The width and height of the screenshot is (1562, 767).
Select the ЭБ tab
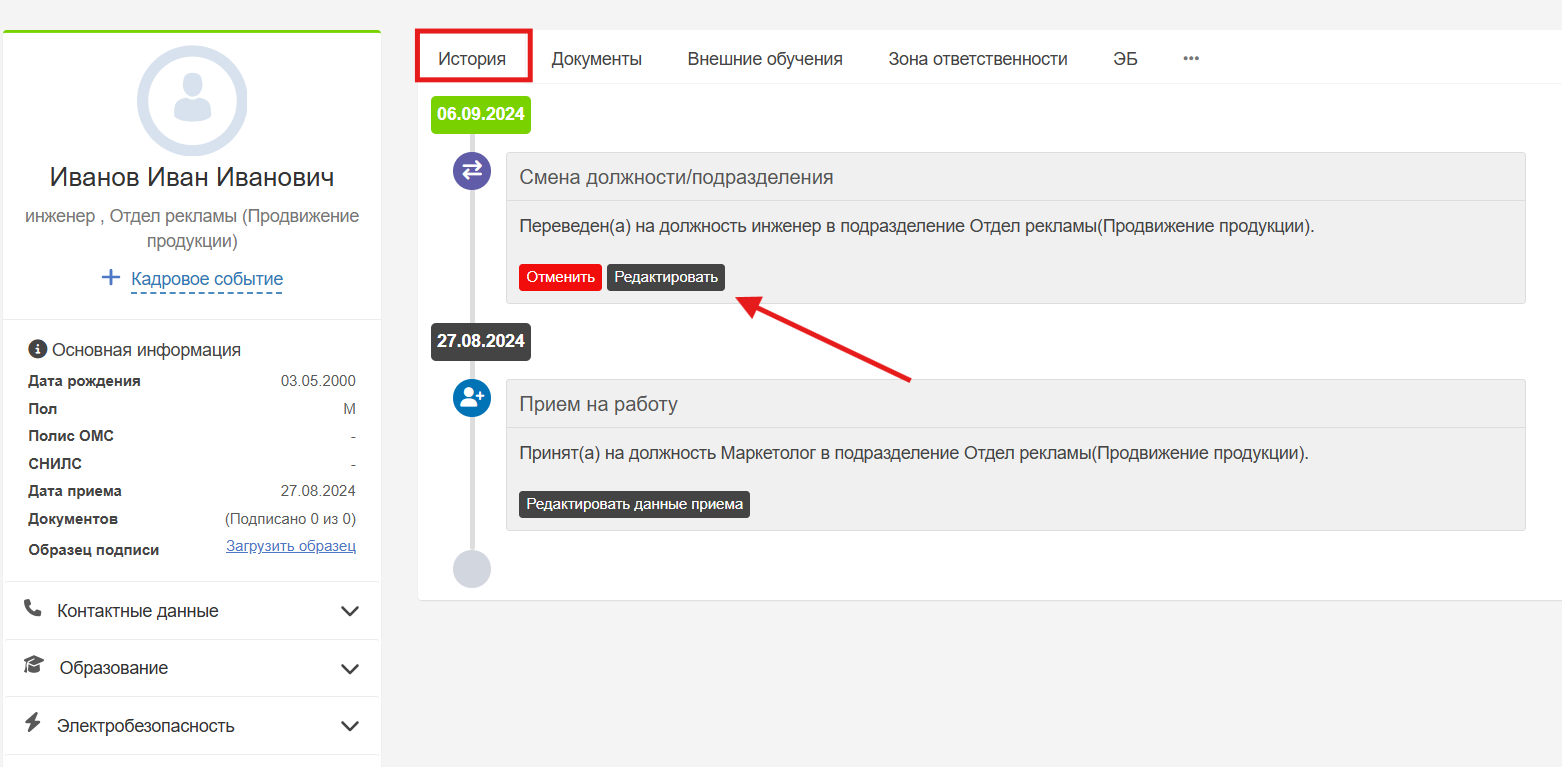coord(1125,58)
